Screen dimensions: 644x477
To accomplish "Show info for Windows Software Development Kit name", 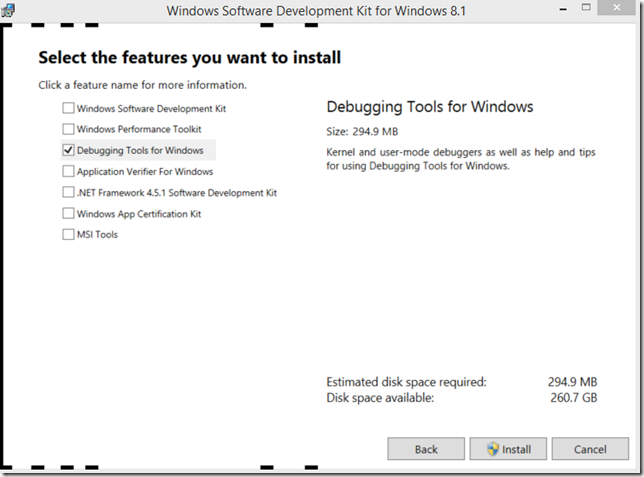I will 151,108.
